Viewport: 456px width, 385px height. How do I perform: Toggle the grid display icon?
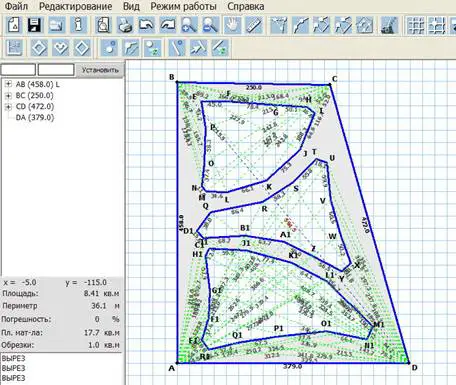(x=415, y=25)
